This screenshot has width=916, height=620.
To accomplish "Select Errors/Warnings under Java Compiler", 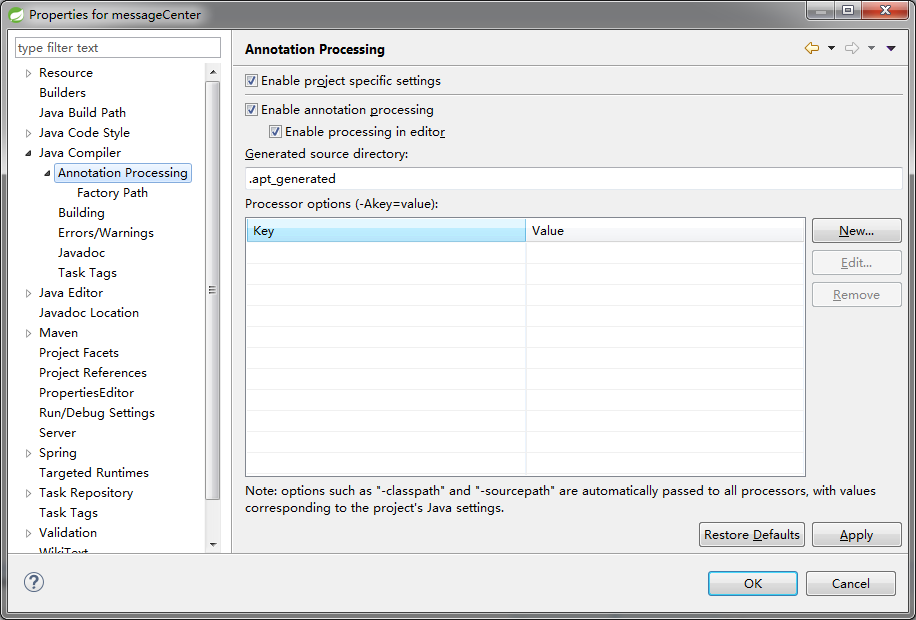I will pos(106,233).
